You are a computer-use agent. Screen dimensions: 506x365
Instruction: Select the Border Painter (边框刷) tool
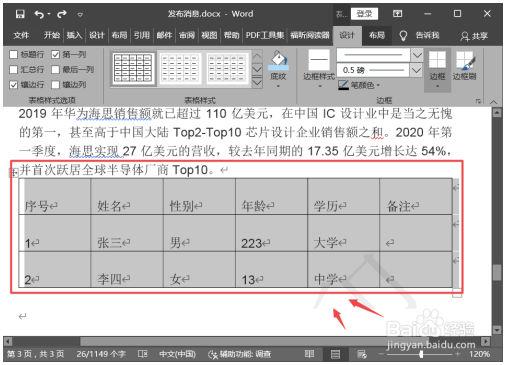coord(464,66)
